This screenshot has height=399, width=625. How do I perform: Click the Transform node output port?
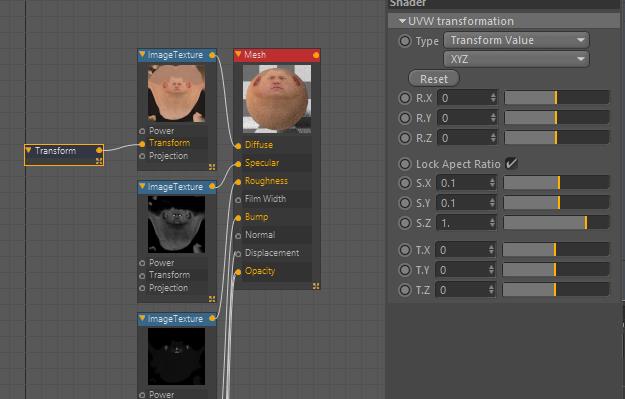[99, 150]
